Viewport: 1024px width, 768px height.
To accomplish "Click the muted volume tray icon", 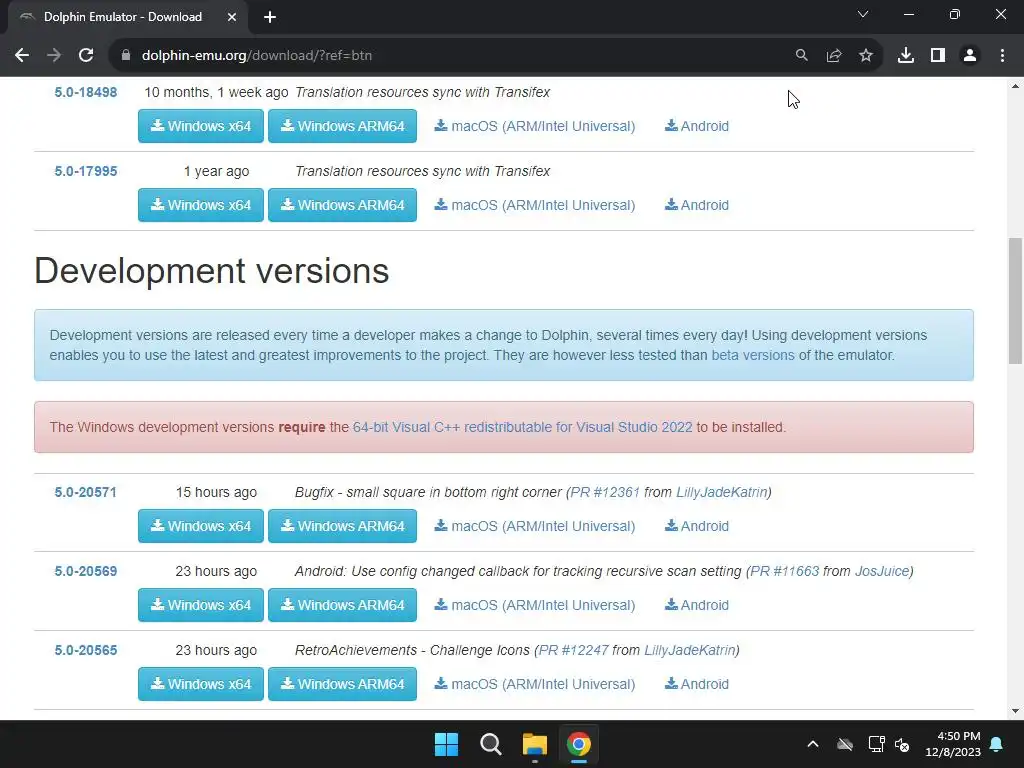I will pyautogui.click(x=903, y=744).
